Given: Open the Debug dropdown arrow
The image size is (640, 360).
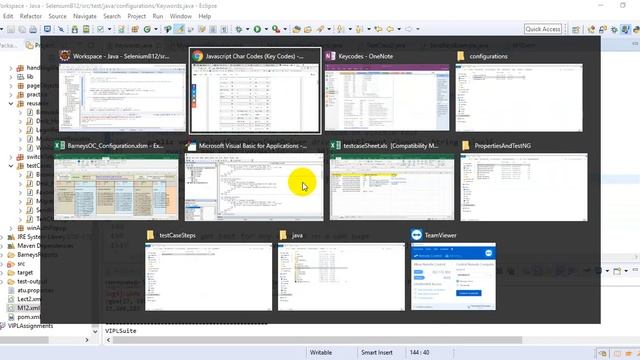Looking at the screenshot, I should tap(247, 29).
